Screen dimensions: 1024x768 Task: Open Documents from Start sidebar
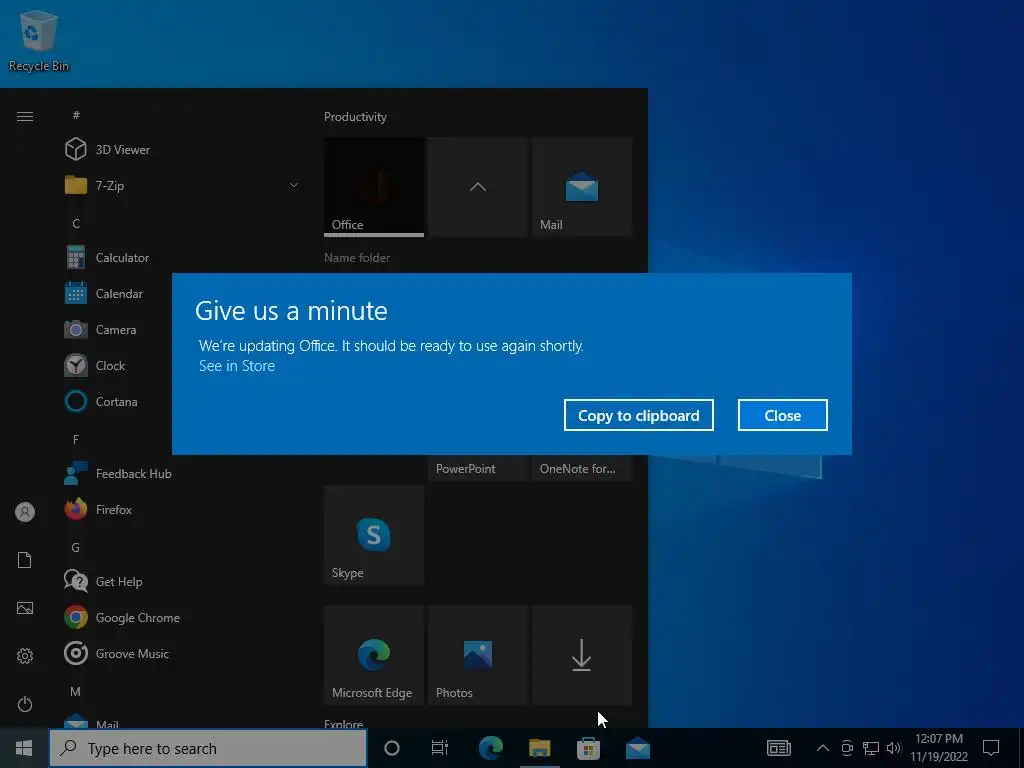(x=25, y=560)
